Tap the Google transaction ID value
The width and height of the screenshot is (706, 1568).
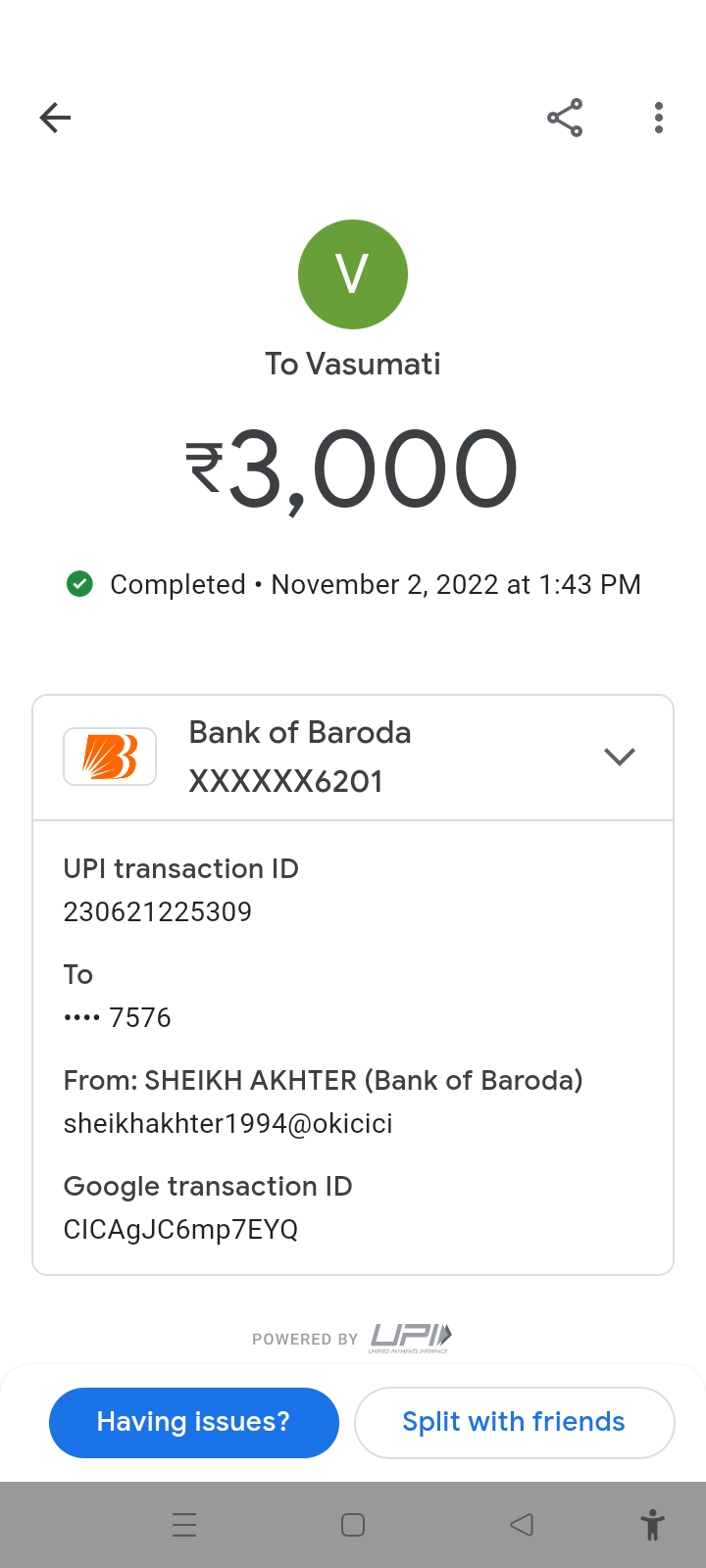180,1229
